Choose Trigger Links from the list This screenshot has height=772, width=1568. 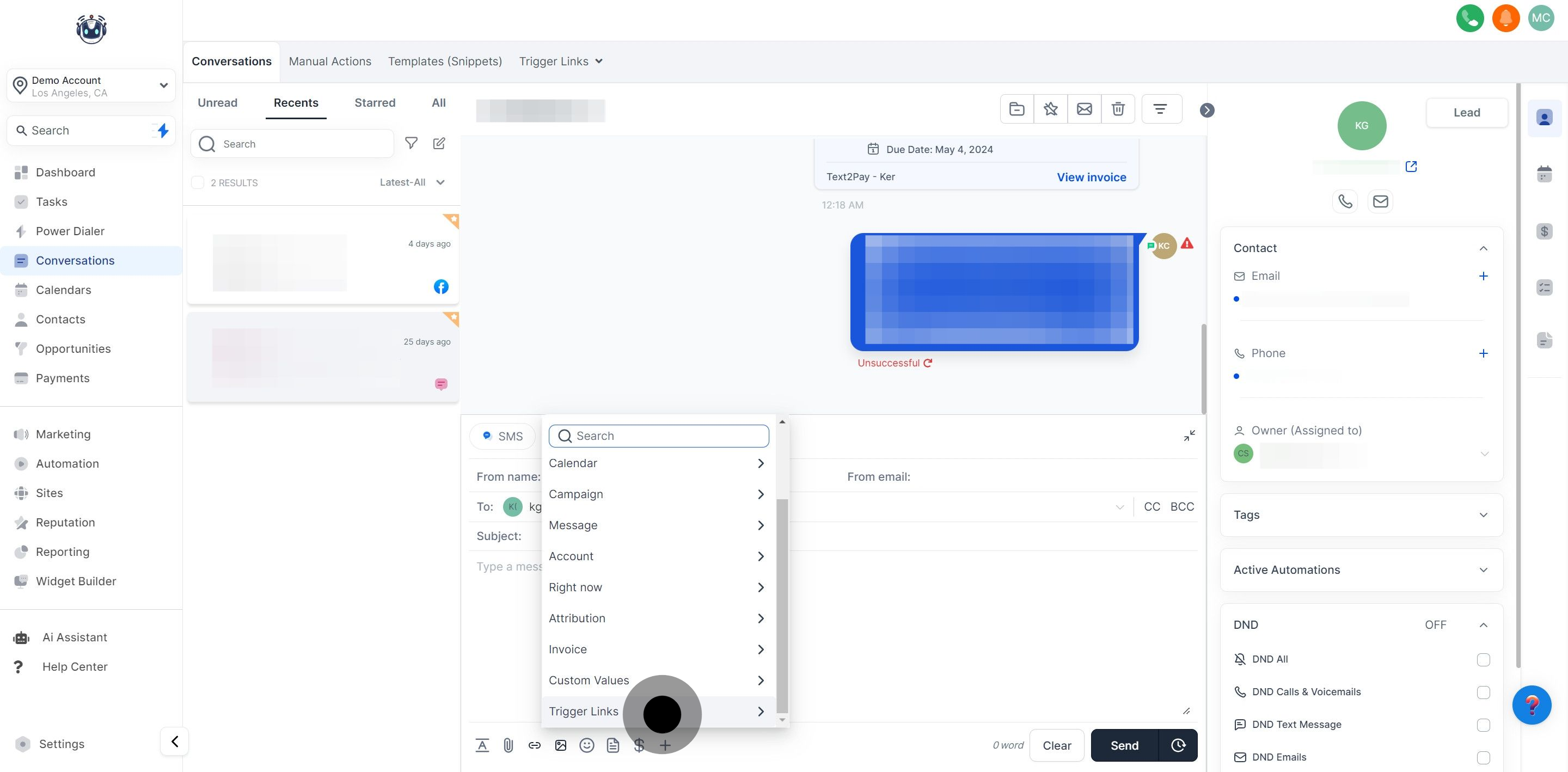click(583, 711)
